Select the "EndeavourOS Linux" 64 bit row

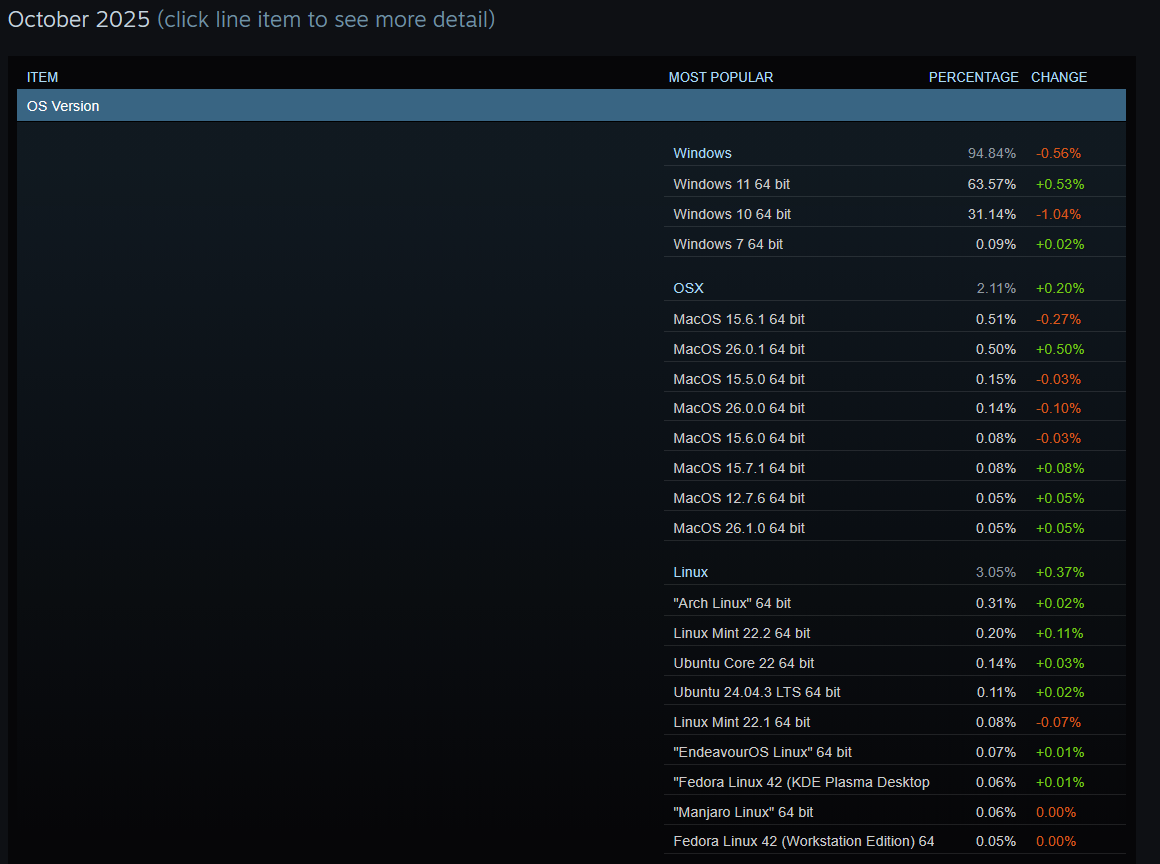click(895, 752)
